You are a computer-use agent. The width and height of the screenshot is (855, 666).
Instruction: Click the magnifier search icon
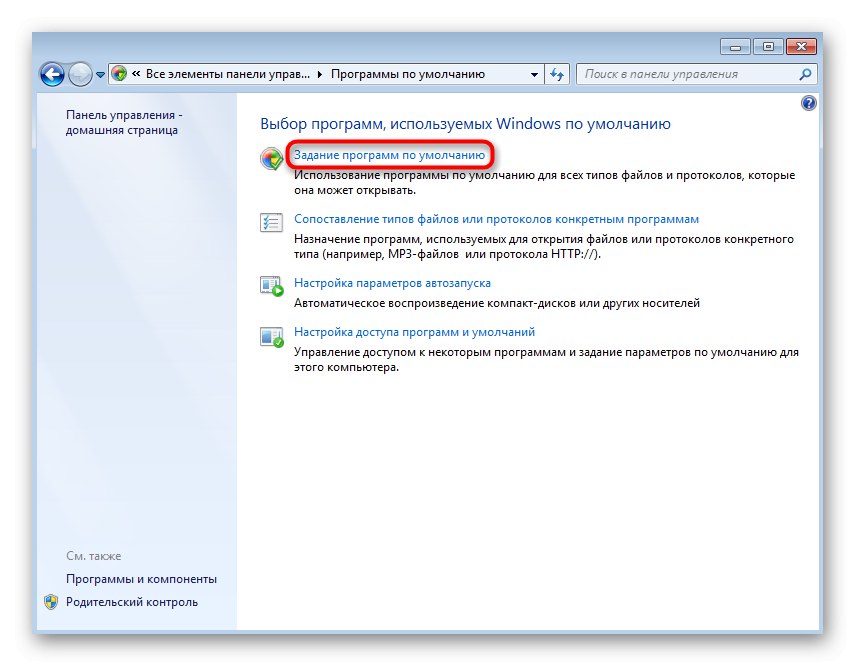click(805, 74)
